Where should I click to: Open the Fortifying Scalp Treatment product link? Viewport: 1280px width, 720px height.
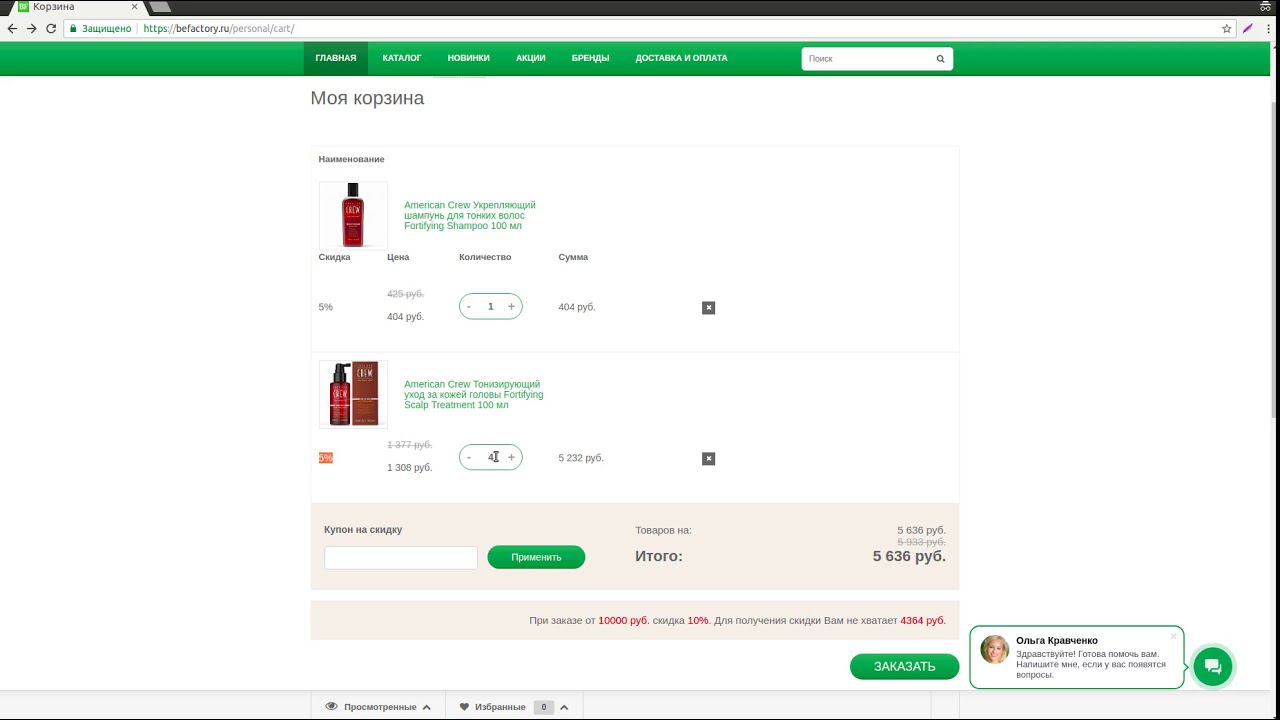click(x=474, y=395)
